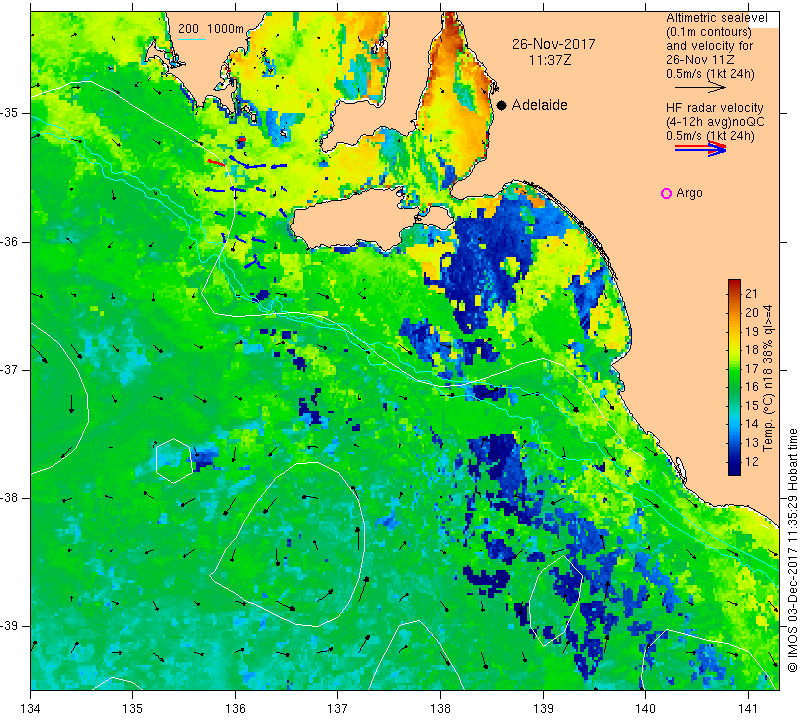Click the red and blue HF radar legend arrow

[700, 150]
